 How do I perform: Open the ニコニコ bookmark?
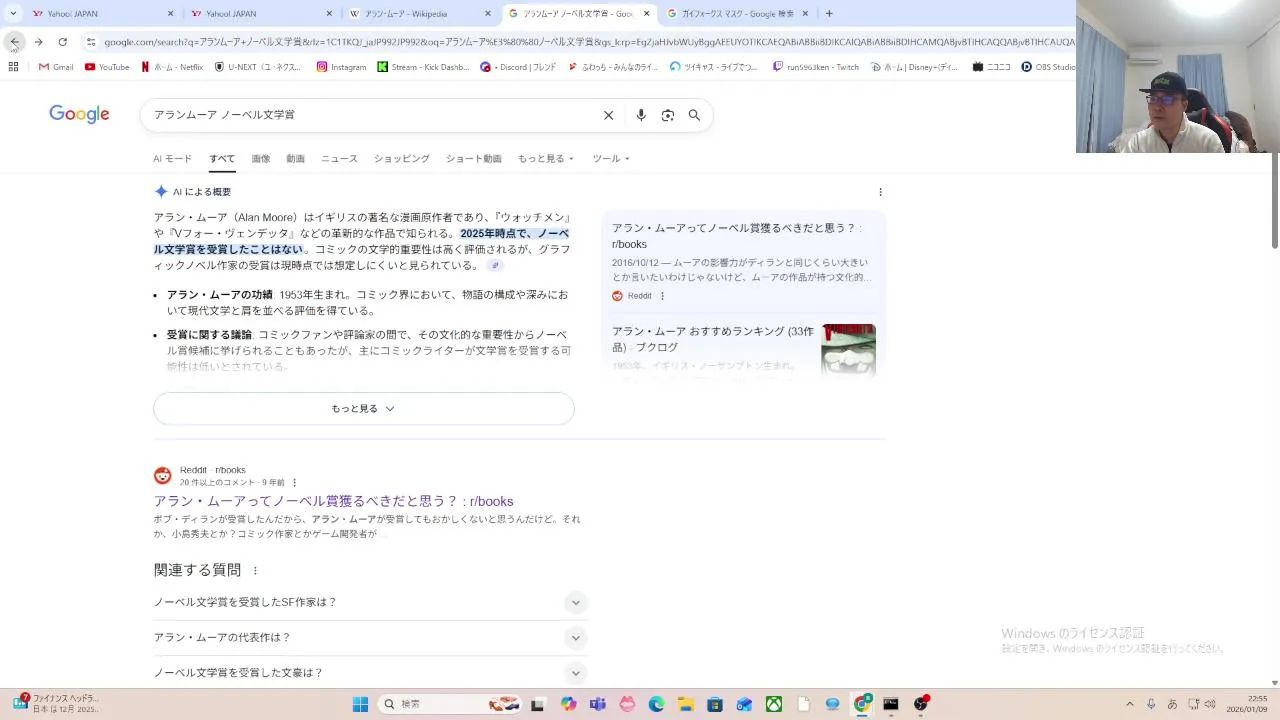pyautogui.click(x=991, y=67)
